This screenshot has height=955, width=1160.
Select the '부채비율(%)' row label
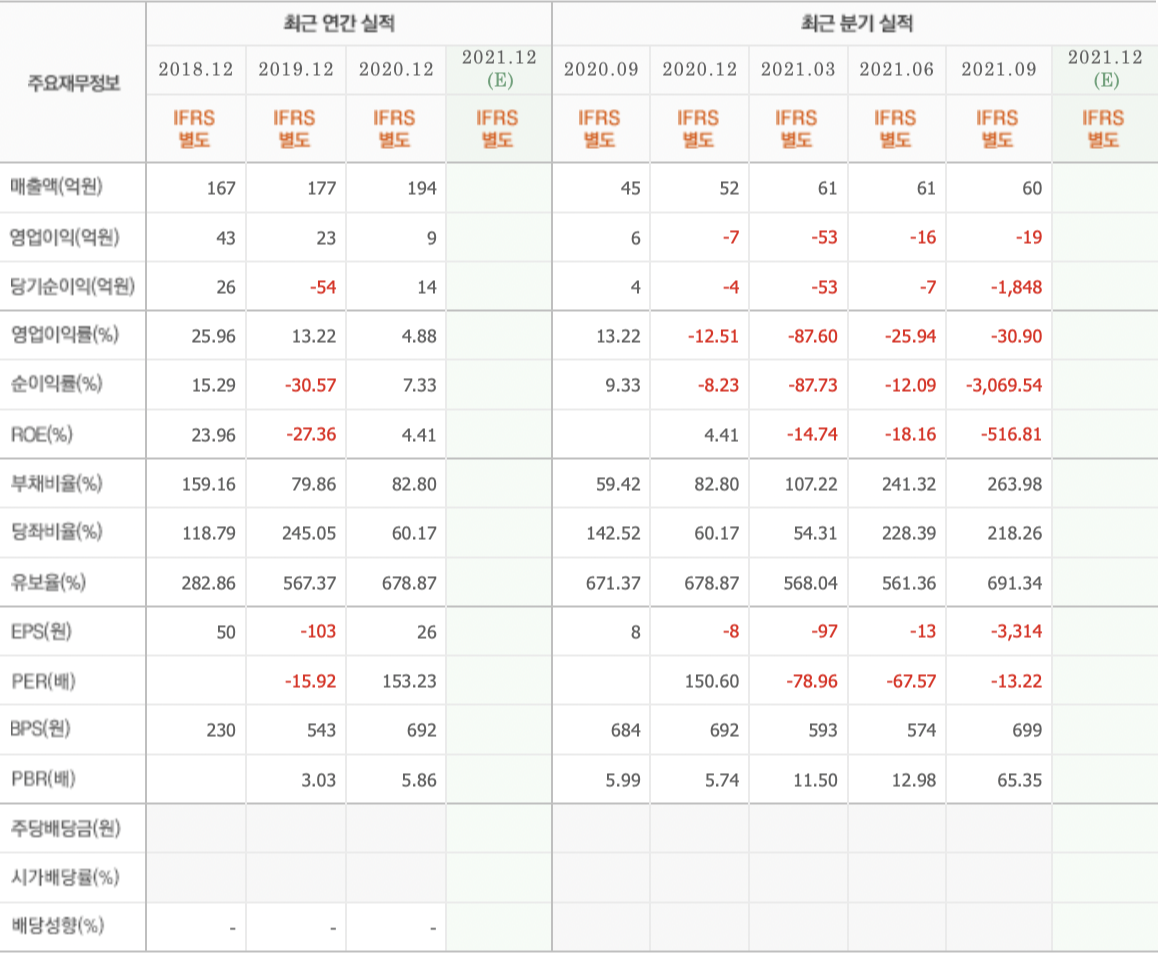(56, 484)
